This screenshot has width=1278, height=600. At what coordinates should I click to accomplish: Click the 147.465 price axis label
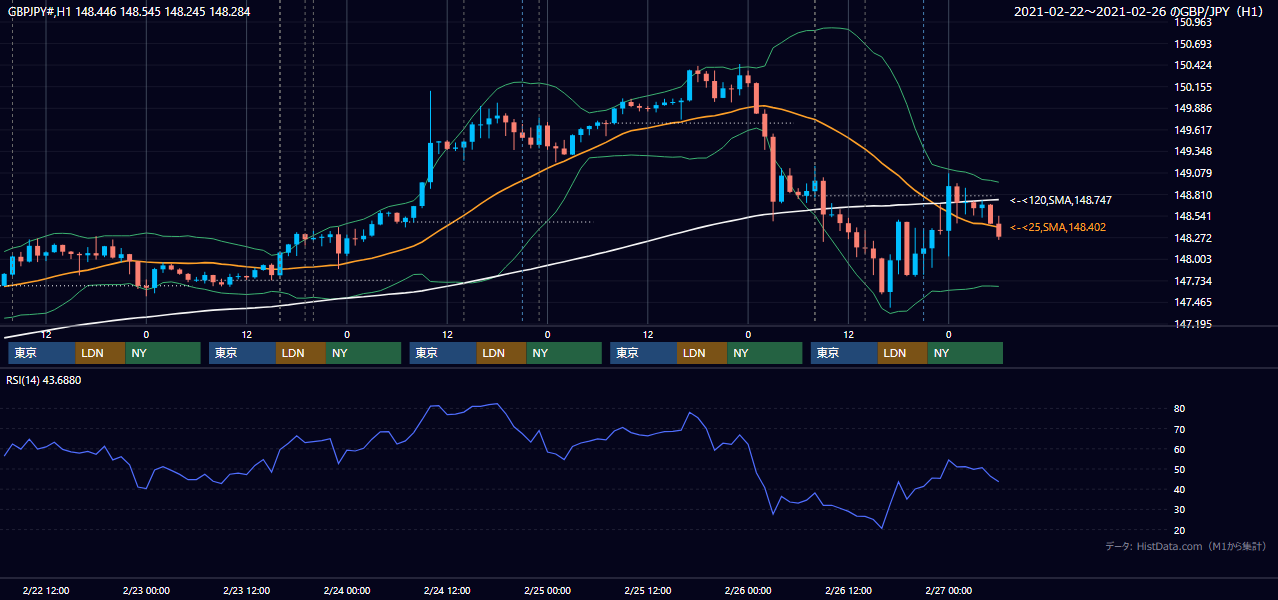[1193, 302]
